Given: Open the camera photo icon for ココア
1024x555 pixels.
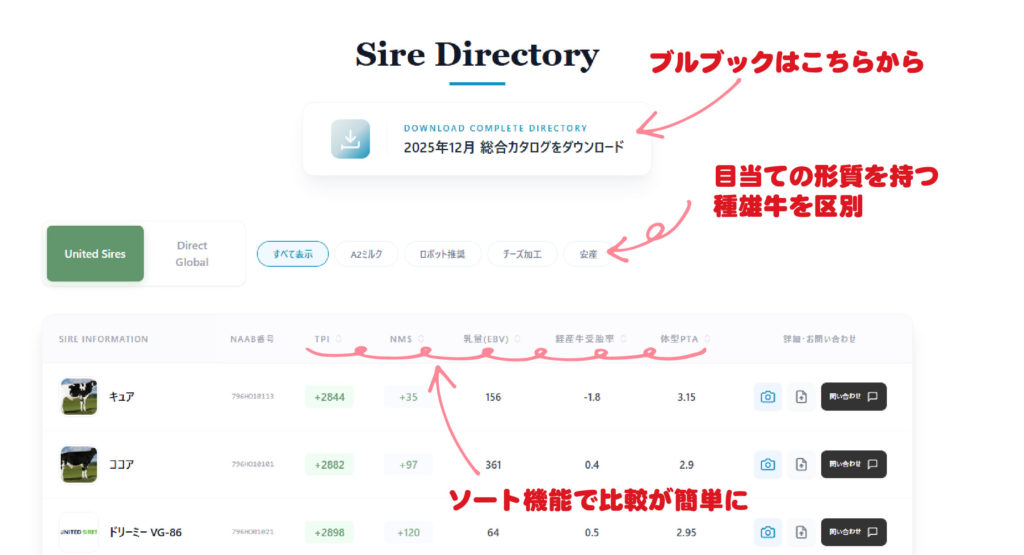Looking at the screenshot, I should click(767, 464).
